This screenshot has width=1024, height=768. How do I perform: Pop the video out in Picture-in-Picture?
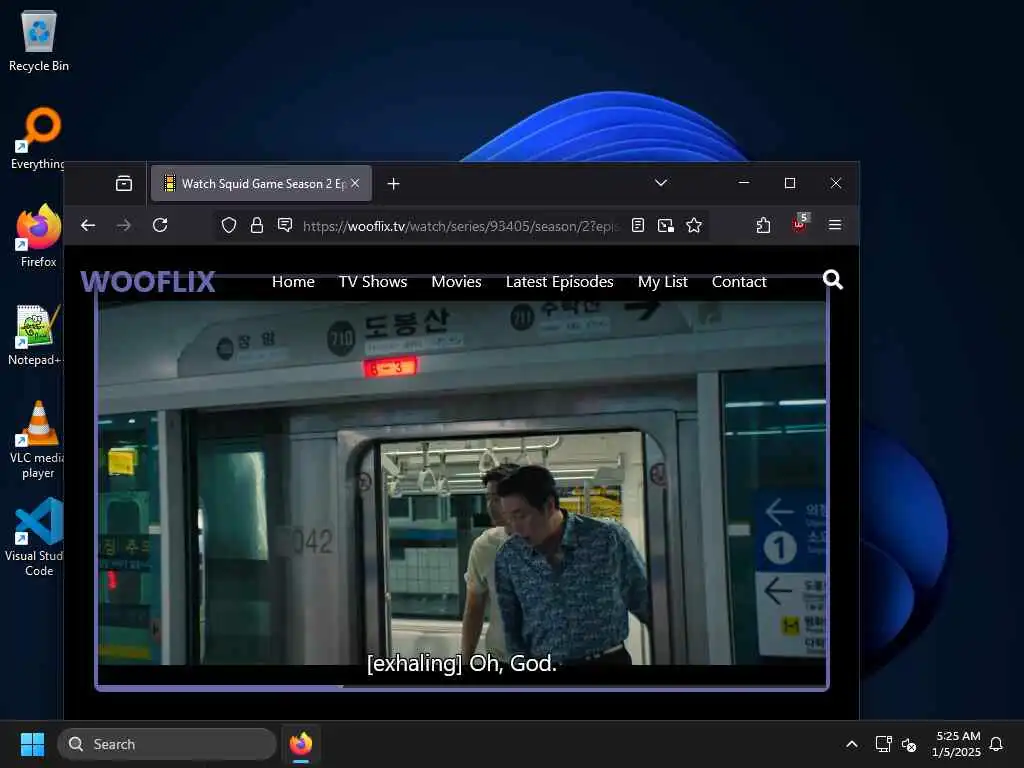coord(665,225)
